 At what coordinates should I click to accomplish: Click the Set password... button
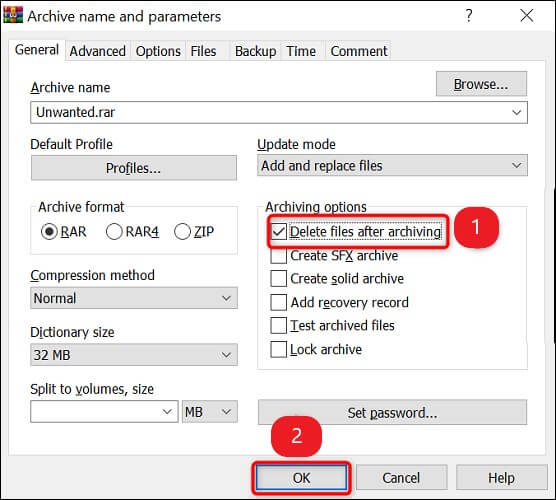coord(392,413)
